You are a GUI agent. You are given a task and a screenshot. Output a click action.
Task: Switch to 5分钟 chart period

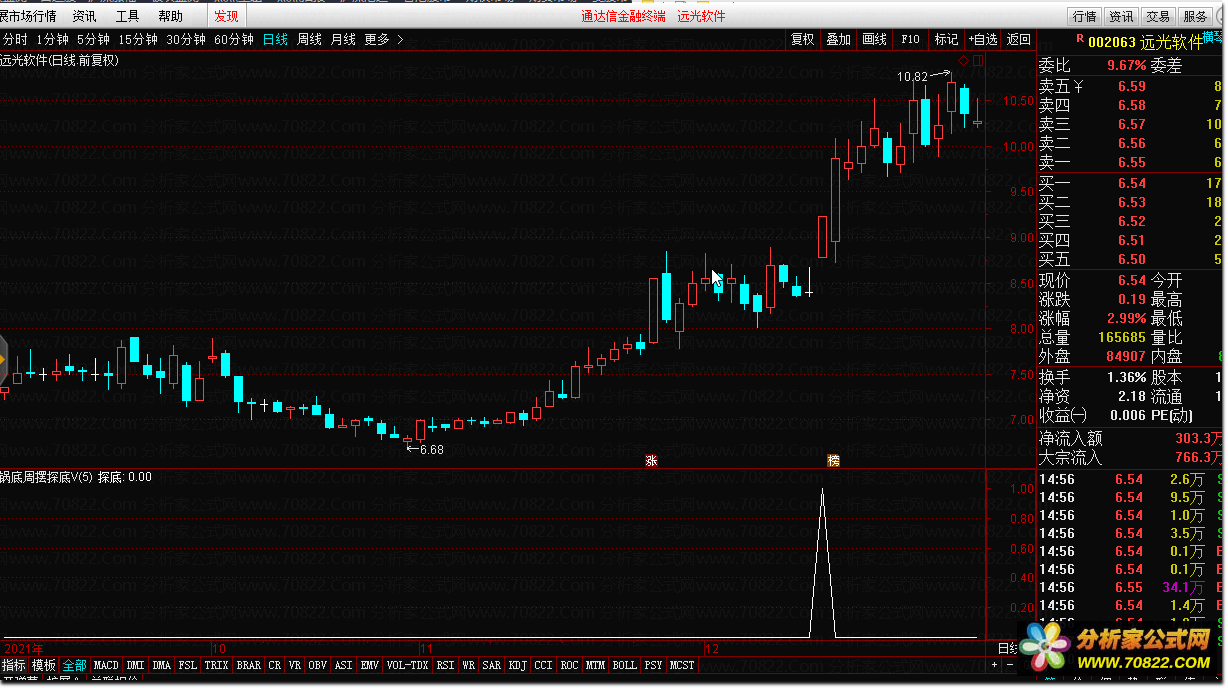click(93, 40)
